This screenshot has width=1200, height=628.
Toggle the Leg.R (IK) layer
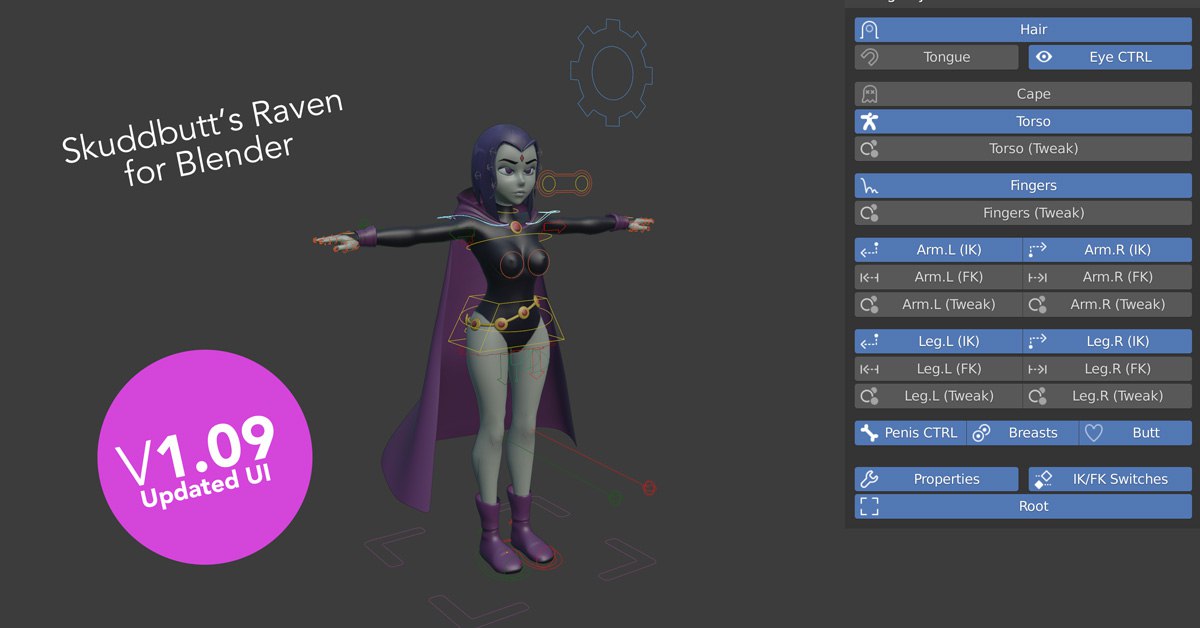1108,341
